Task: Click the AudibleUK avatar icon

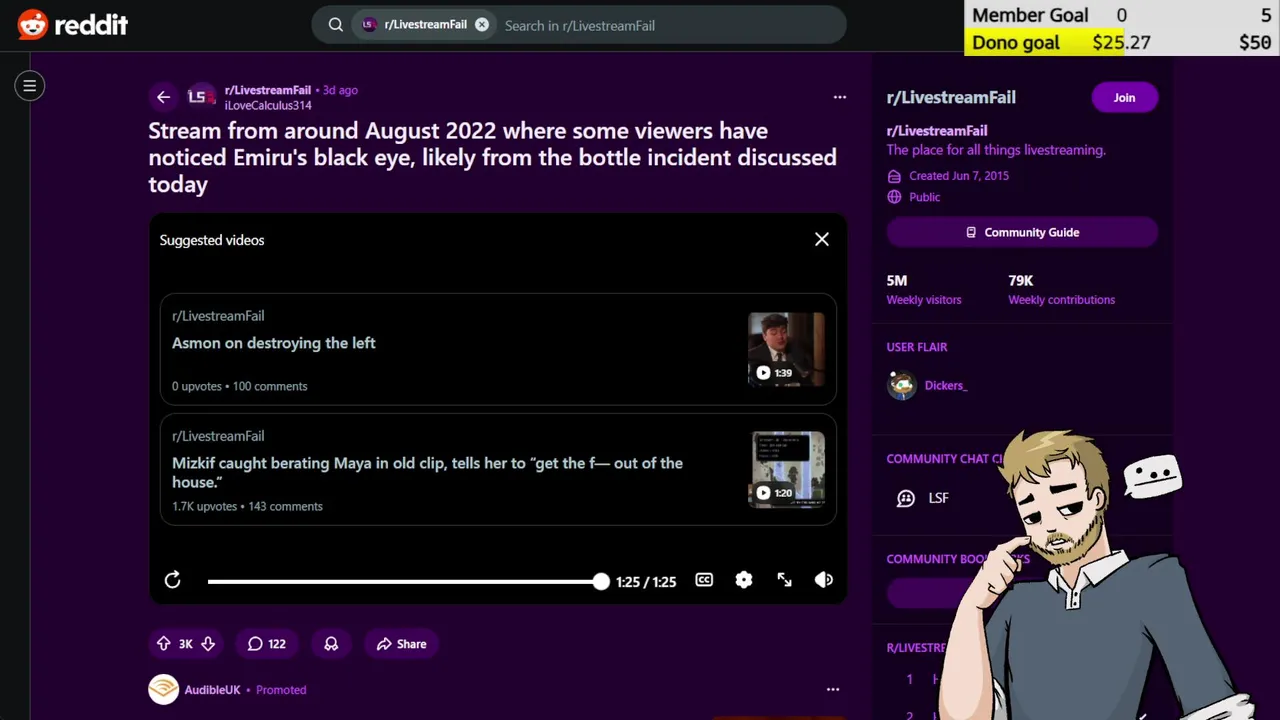Action: click(164, 690)
